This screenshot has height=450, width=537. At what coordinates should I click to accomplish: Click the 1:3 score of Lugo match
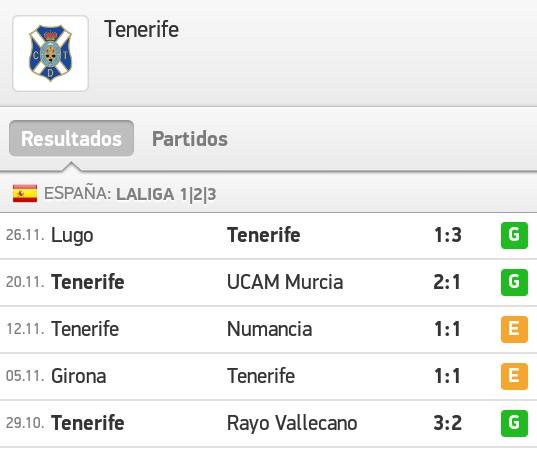[448, 235]
